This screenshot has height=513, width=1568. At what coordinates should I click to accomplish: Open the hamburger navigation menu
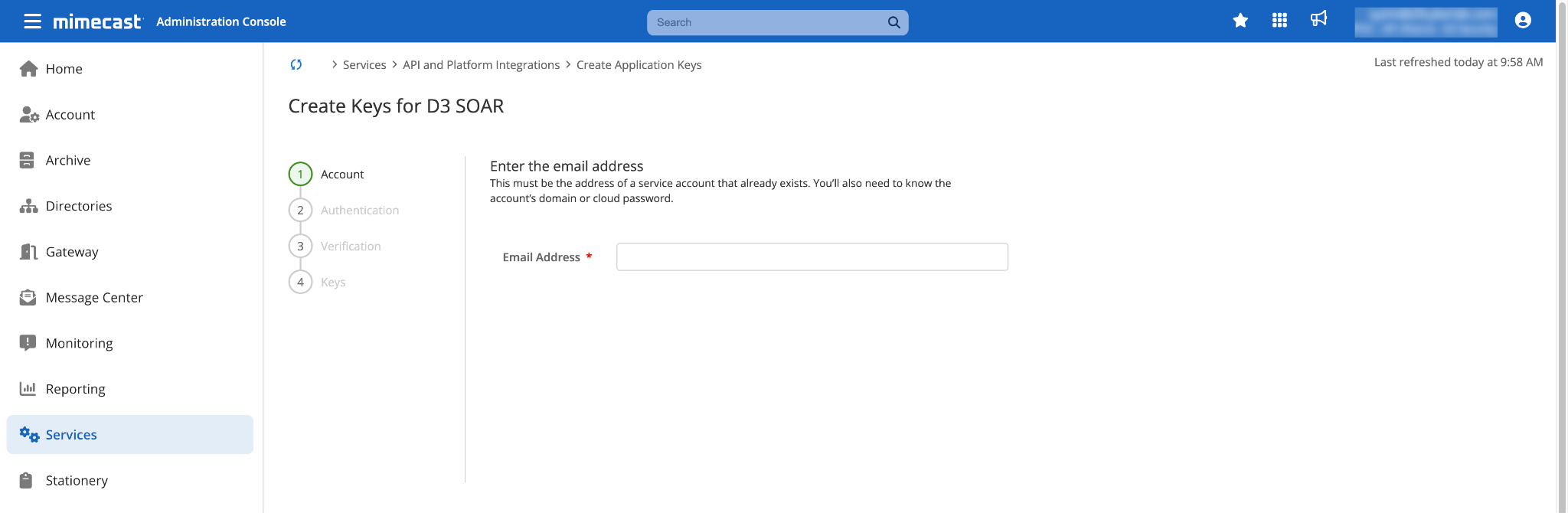coord(32,21)
